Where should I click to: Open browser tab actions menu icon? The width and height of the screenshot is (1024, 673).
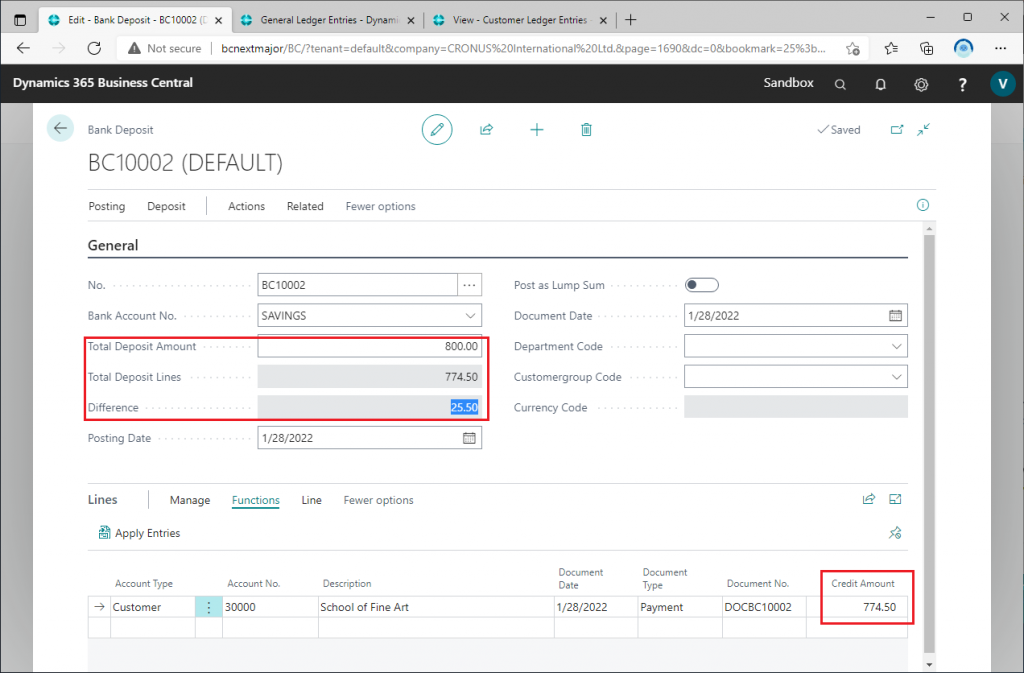[x=20, y=20]
